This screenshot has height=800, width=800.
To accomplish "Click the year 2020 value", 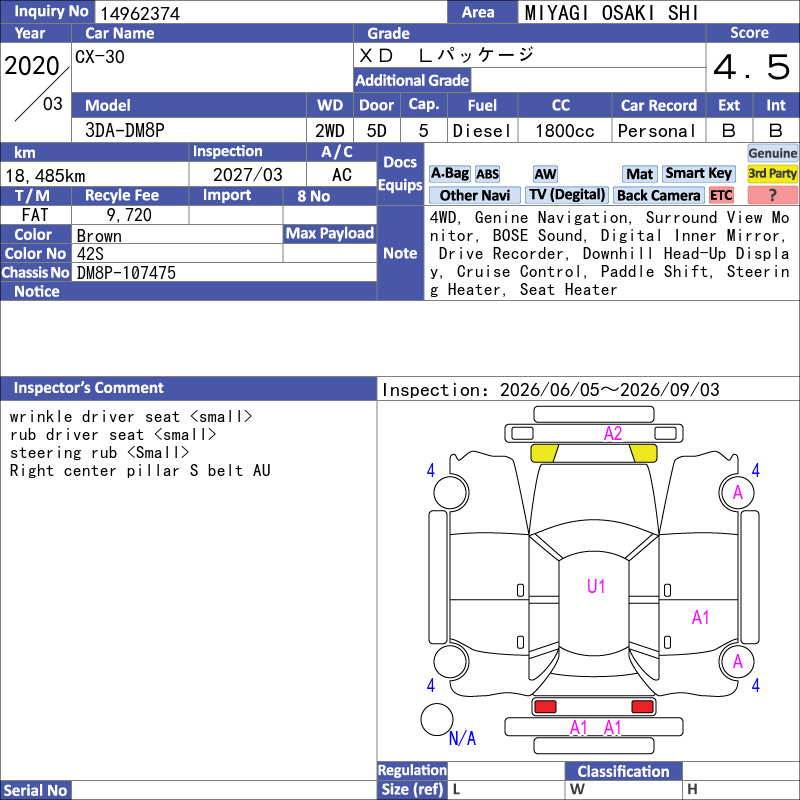I will pyautogui.click(x=32, y=66).
